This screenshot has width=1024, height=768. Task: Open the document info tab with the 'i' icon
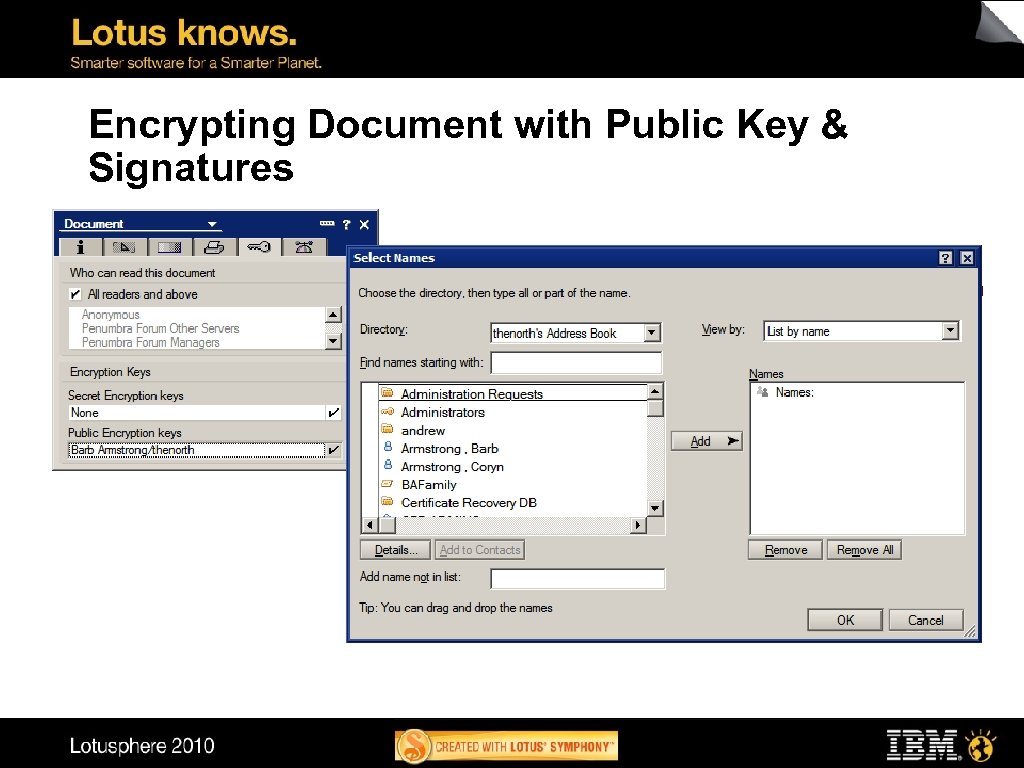pyautogui.click(x=80, y=247)
